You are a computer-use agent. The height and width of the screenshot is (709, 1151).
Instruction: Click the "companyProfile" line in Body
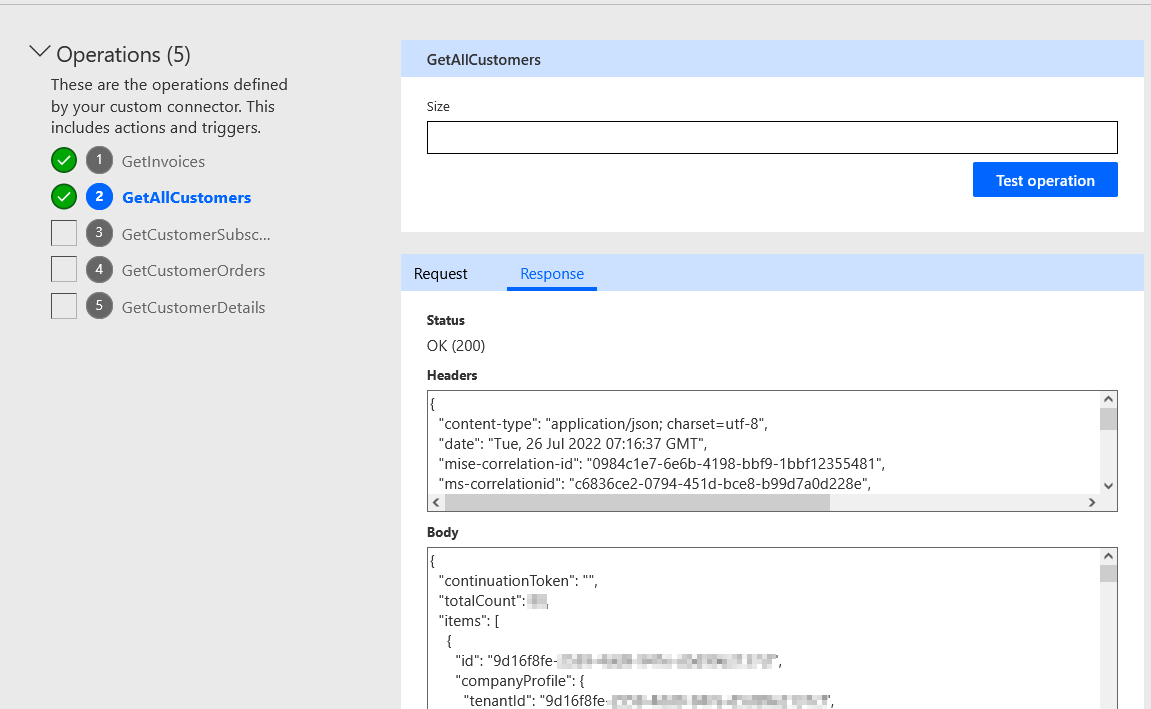[520, 681]
